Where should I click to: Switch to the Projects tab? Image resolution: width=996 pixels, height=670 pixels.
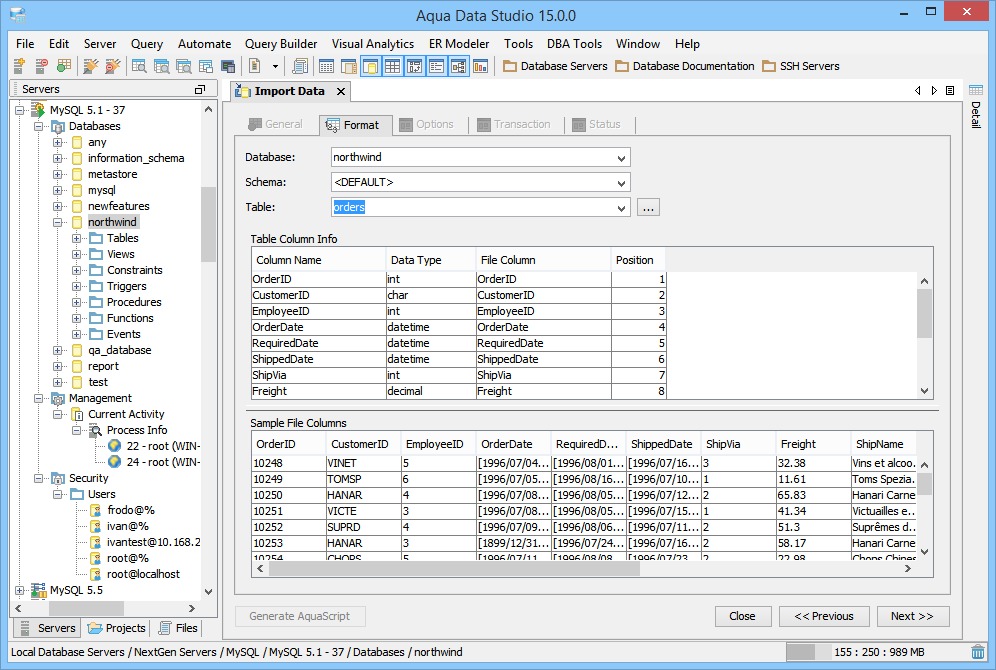(x=117, y=628)
